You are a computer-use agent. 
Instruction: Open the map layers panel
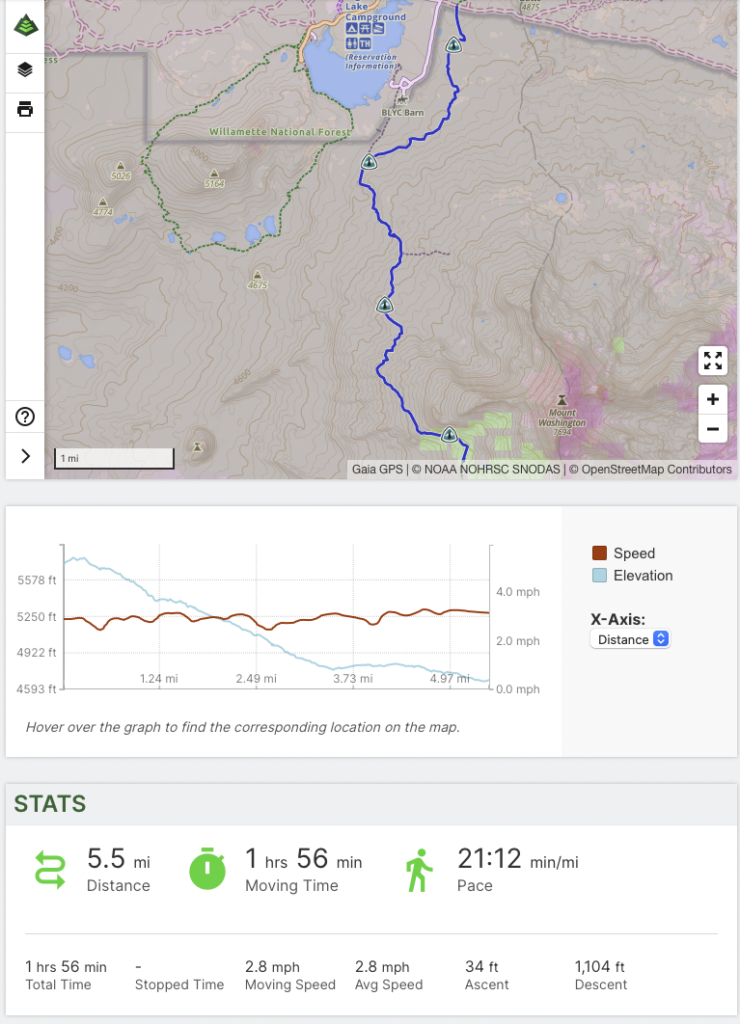24,70
